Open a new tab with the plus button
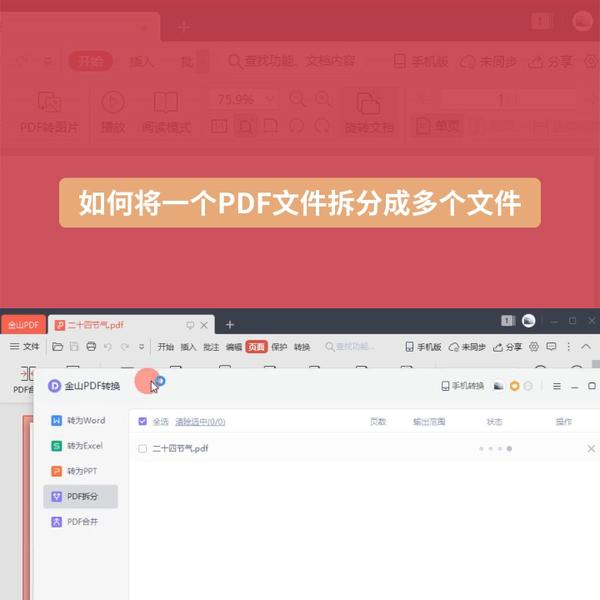The image size is (600, 600). tap(230, 325)
